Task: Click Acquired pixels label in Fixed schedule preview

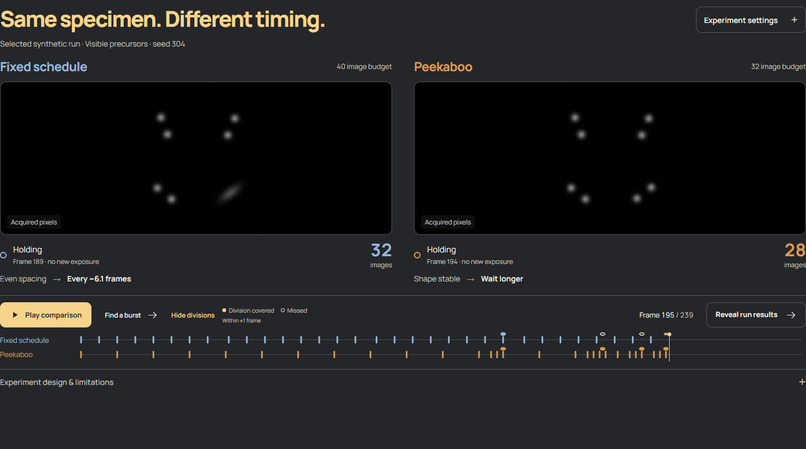Action: click(x=34, y=222)
